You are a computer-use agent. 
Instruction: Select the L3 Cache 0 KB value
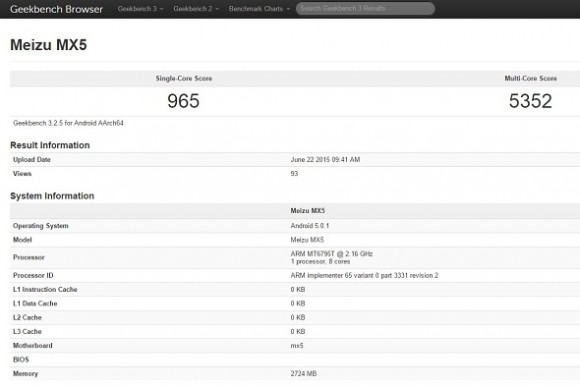[298, 332]
